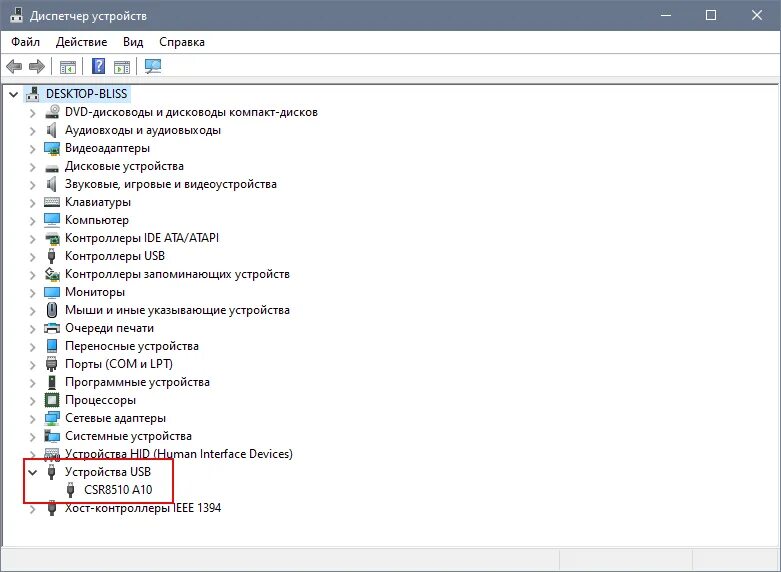Click the toolbar Forward arrow
The width and height of the screenshot is (781, 572).
[x=37, y=66]
